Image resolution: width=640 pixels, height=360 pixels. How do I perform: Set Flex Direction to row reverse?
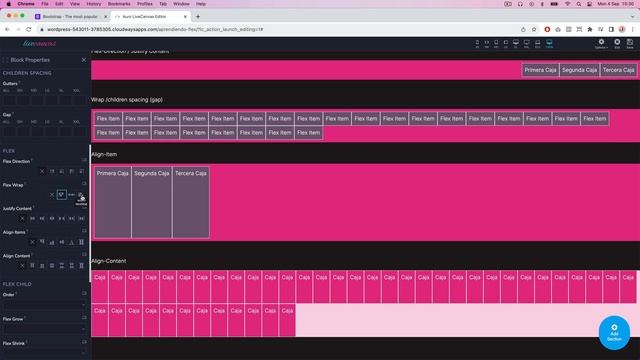62,171
